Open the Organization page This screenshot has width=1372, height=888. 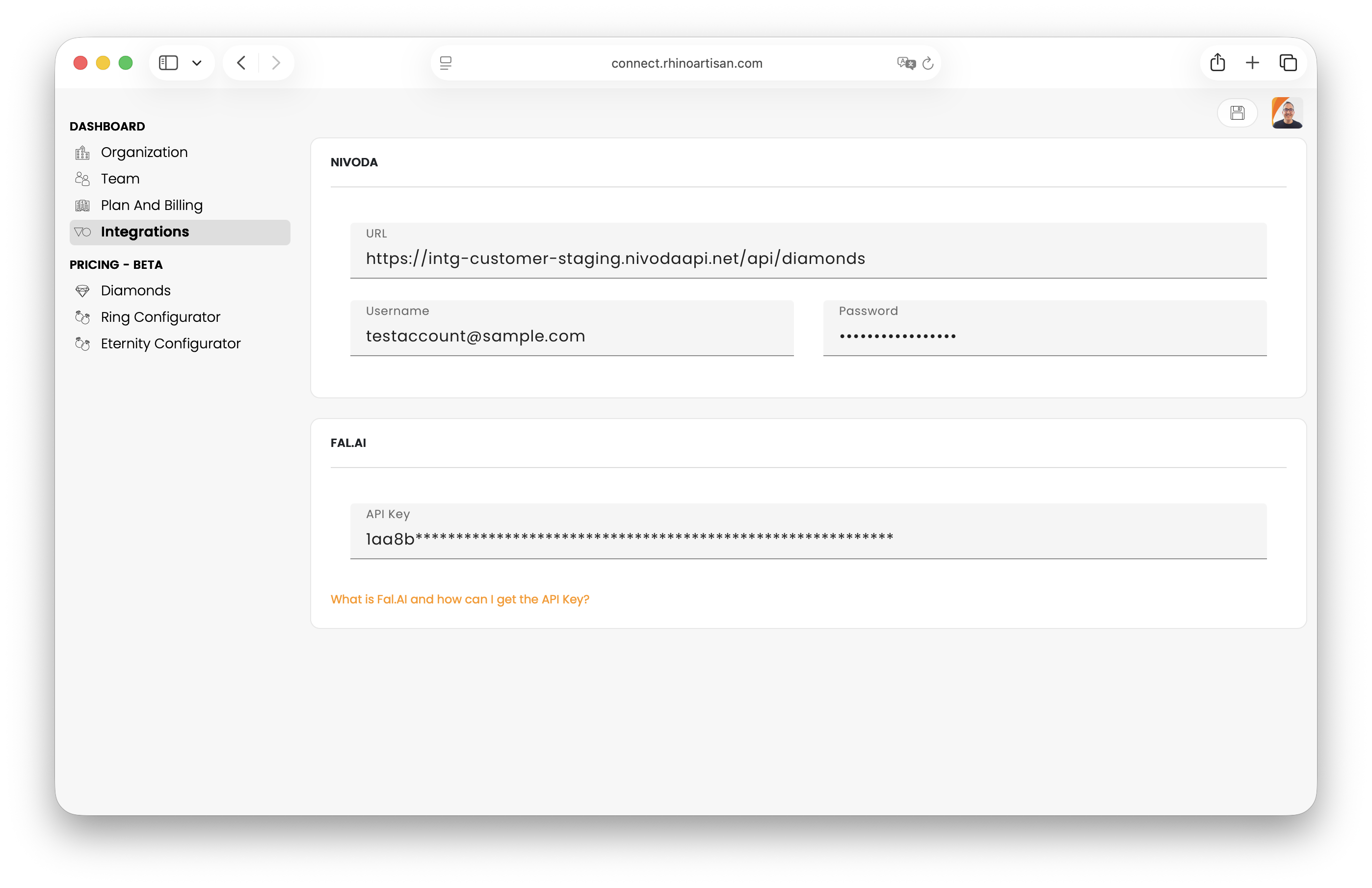point(180,153)
